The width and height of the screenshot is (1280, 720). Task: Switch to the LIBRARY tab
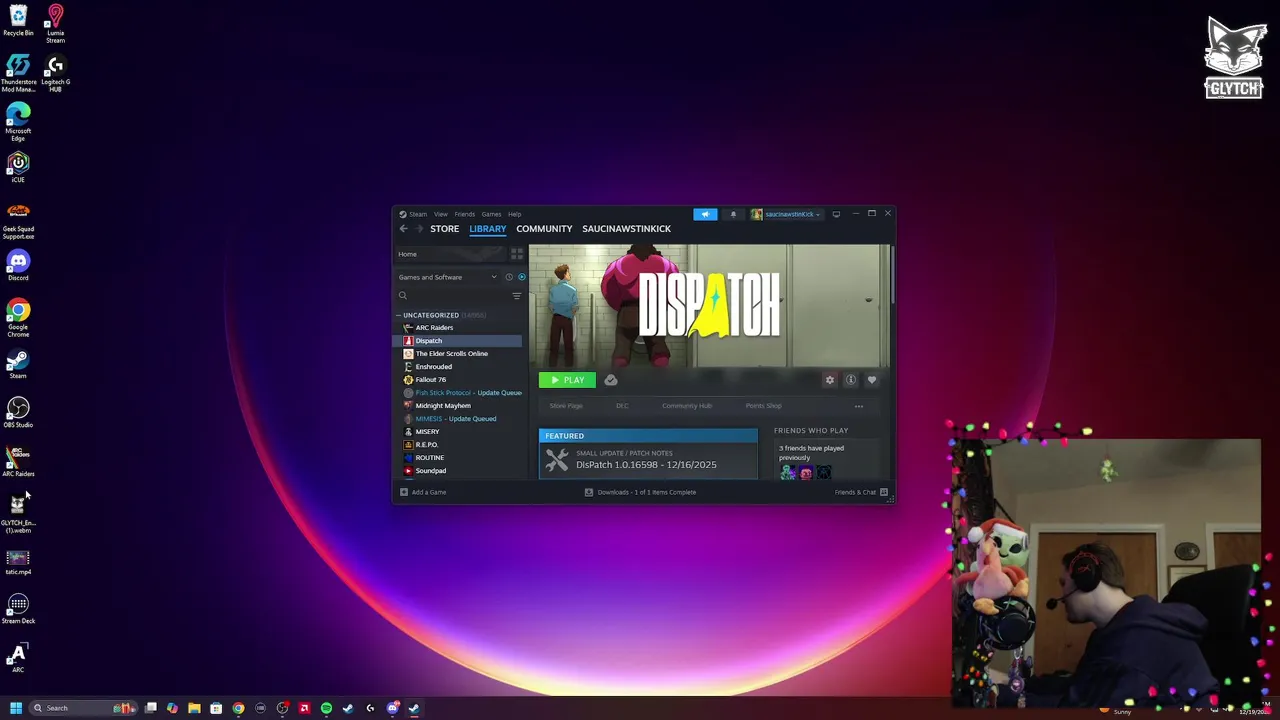point(488,229)
